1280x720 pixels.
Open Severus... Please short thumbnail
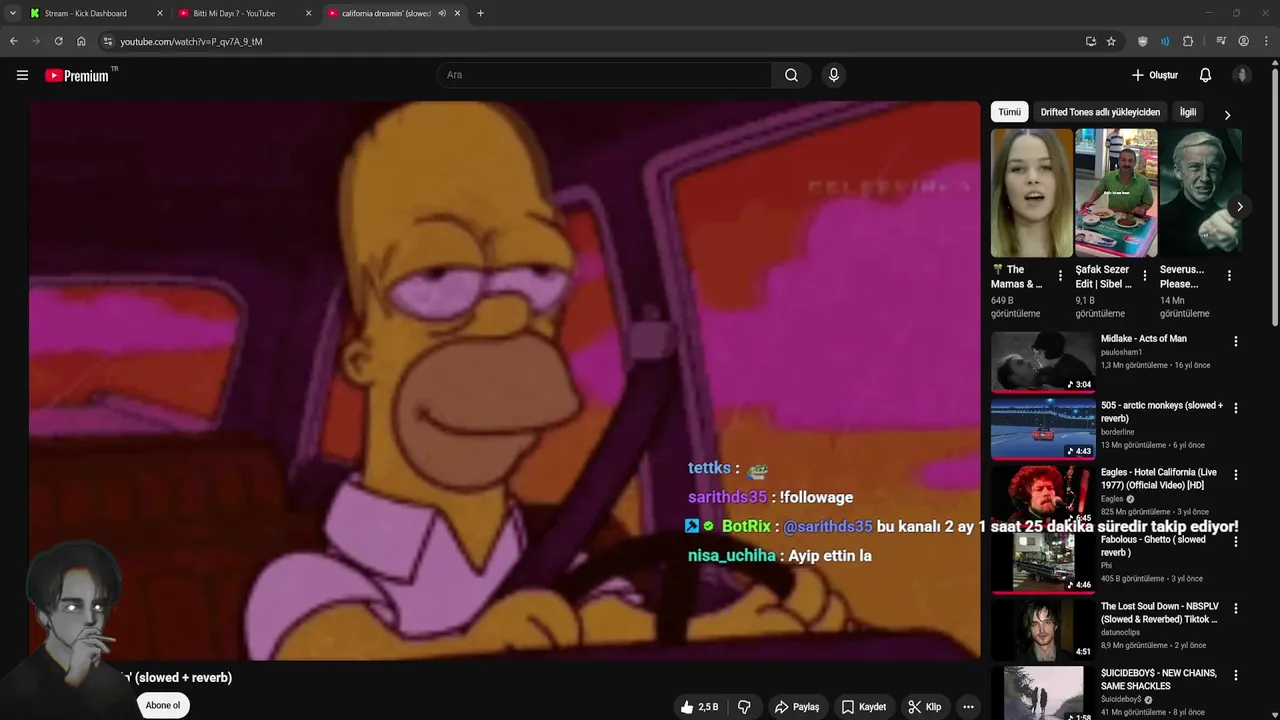[1200, 193]
